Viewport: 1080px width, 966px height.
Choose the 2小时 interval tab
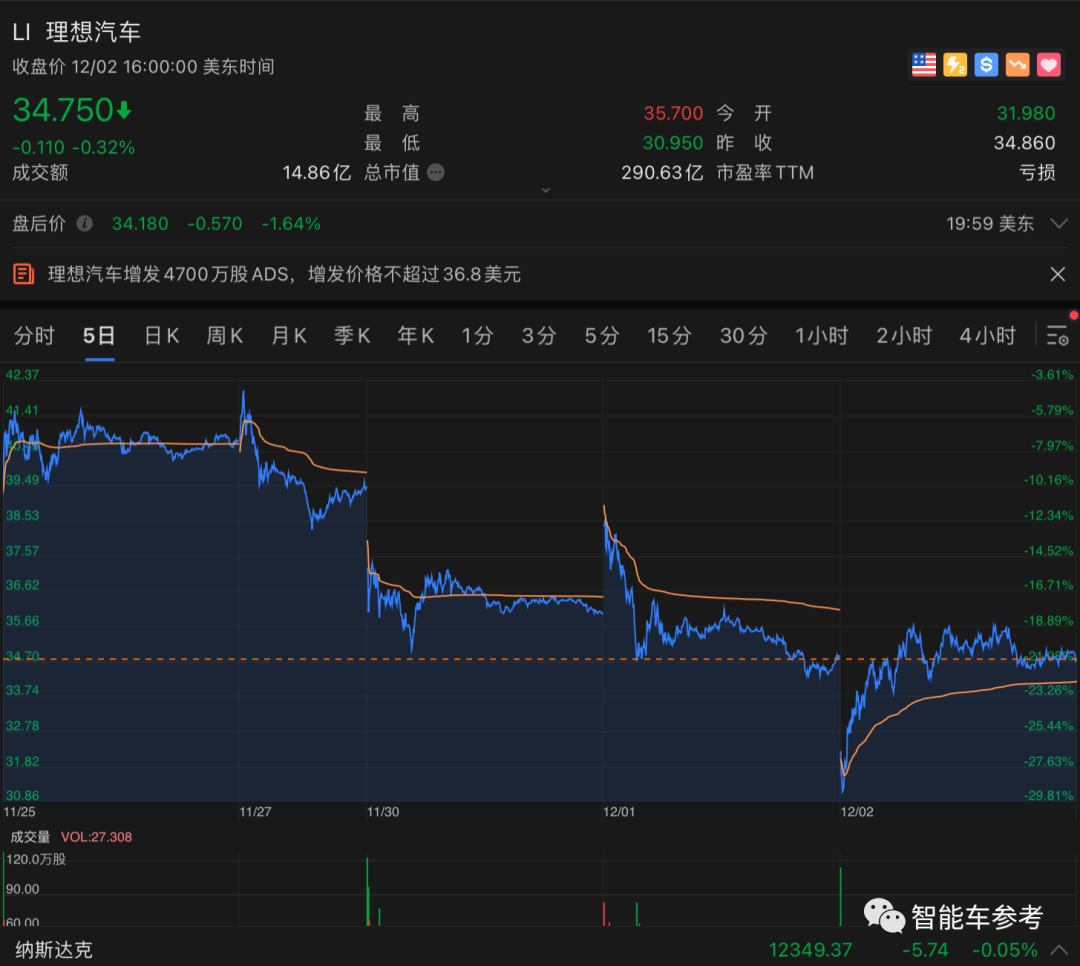click(x=904, y=336)
